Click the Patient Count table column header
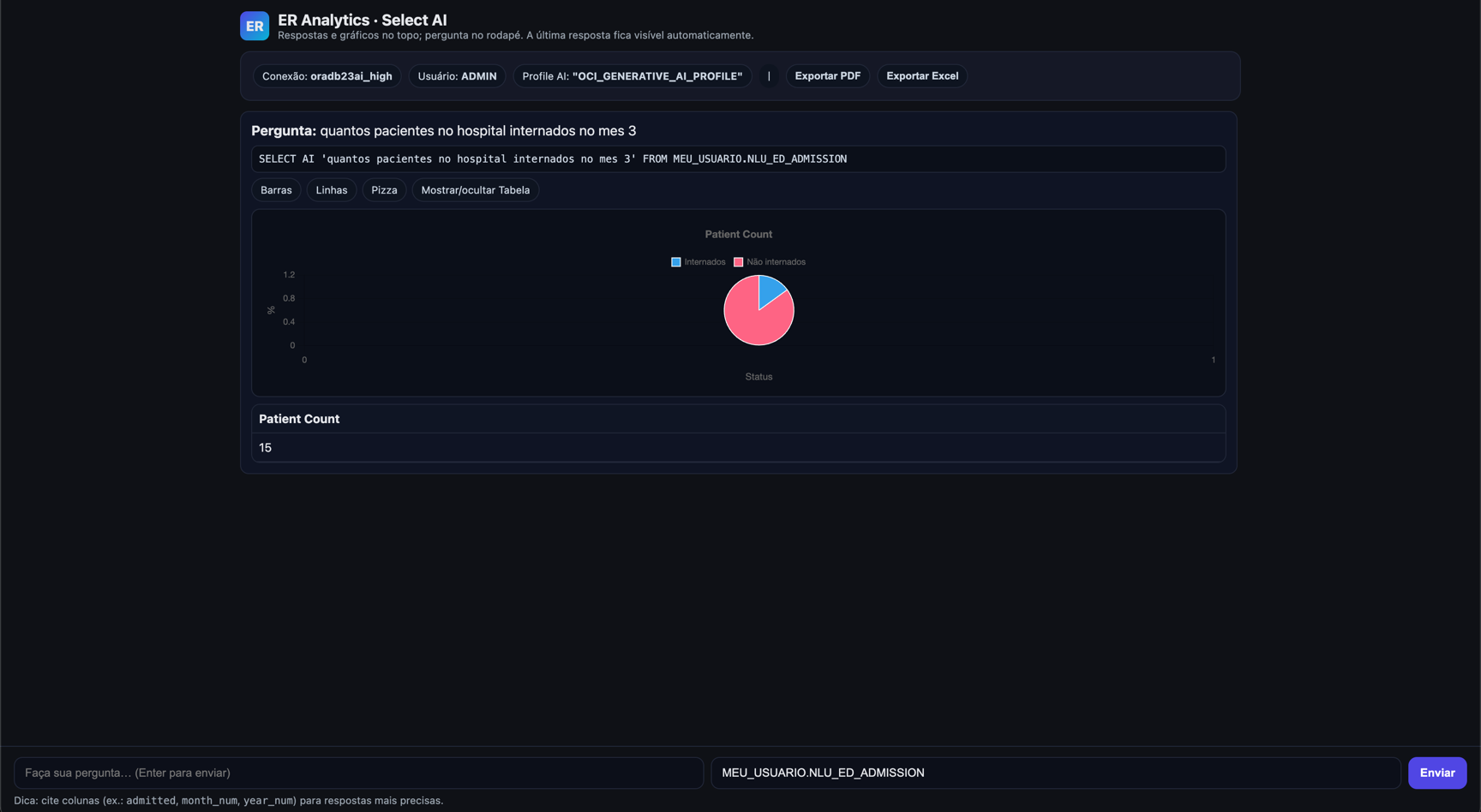The image size is (1481, 812). [299, 419]
